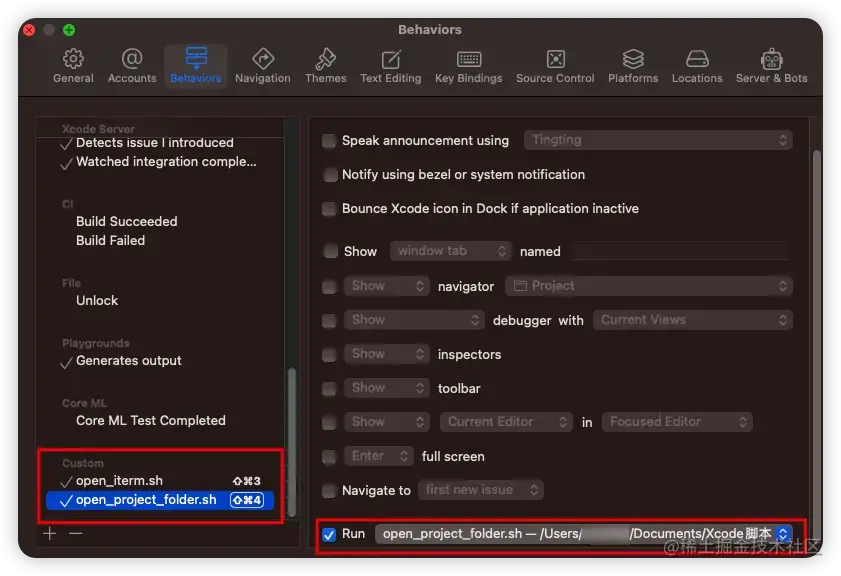Viewport: 841px width, 576px height.
Task: Open the Current Editor dropdown
Action: pyautogui.click(x=506, y=422)
